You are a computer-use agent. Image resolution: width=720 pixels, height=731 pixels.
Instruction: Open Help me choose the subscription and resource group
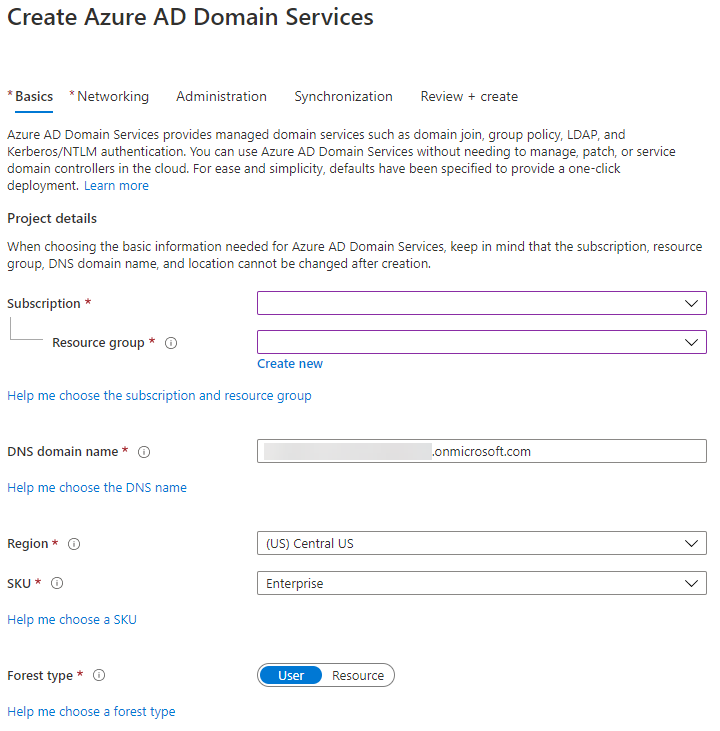click(x=159, y=396)
